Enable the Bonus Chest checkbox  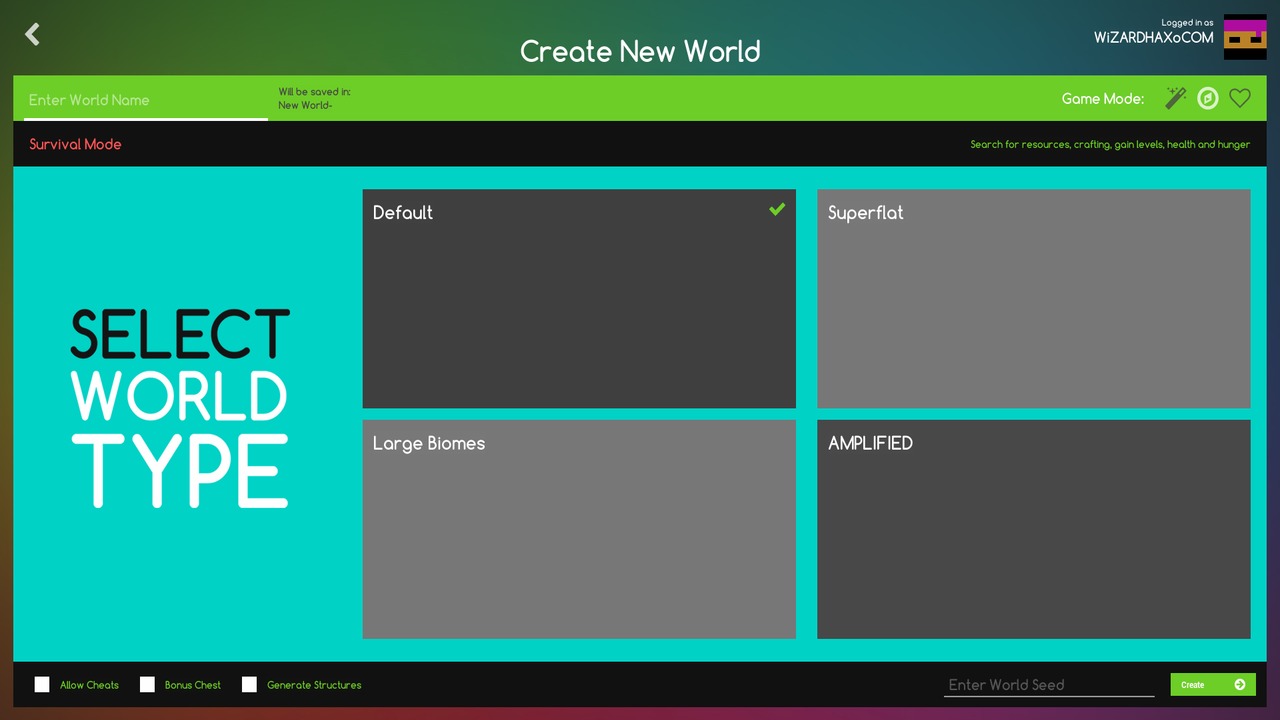pos(147,685)
